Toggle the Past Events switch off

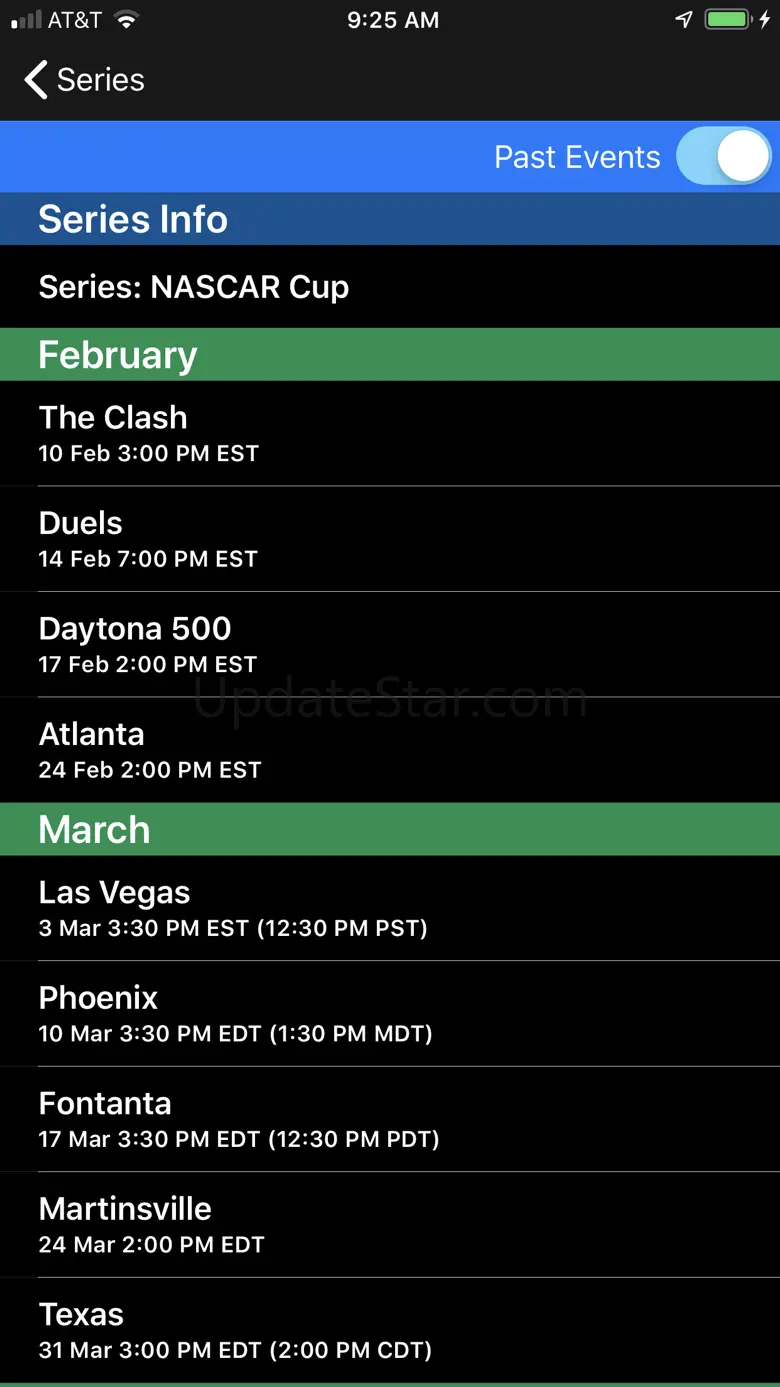coord(724,157)
